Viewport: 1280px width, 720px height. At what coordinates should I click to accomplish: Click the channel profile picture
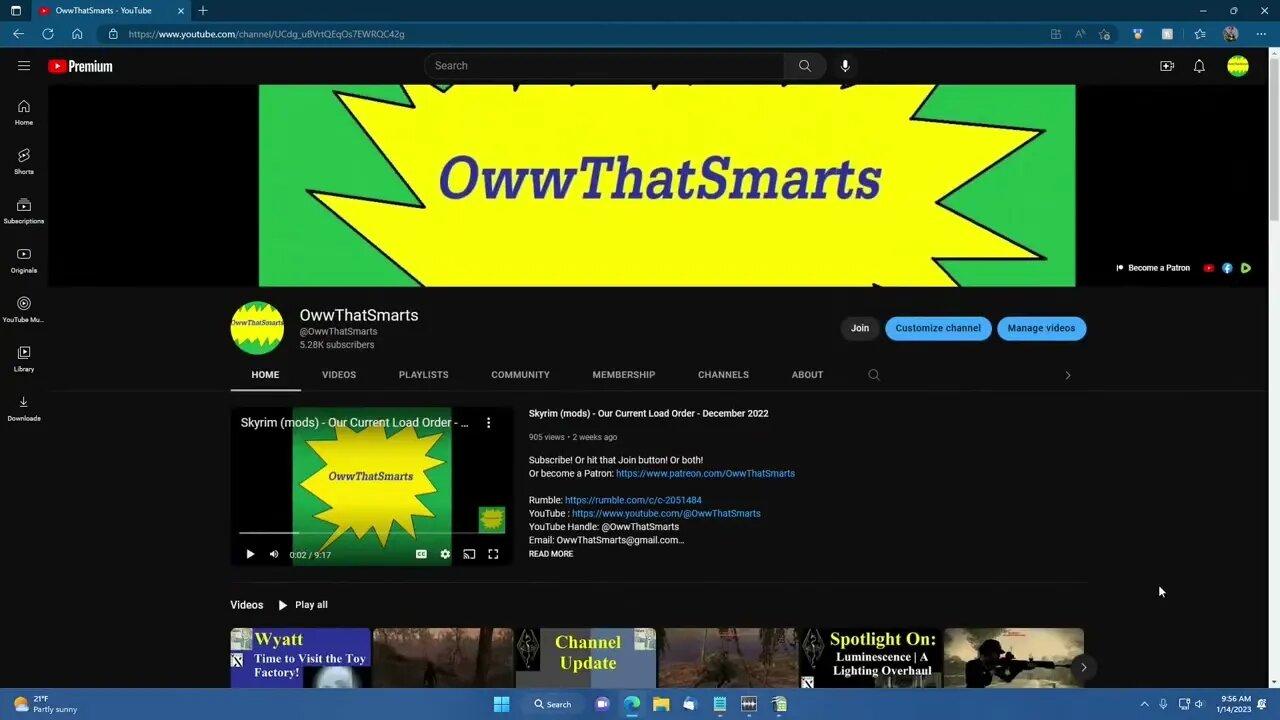tap(257, 328)
